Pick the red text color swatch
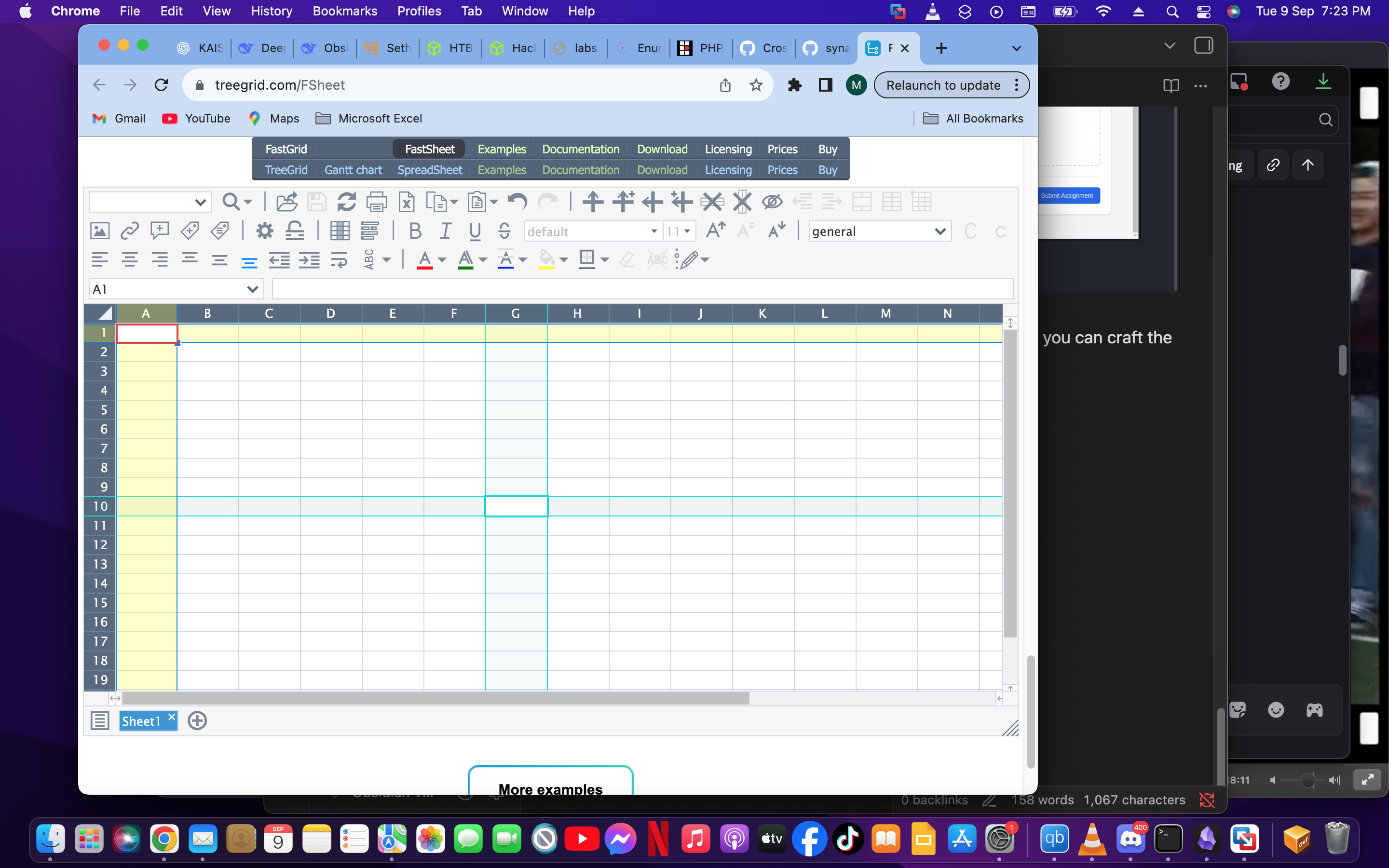This screenshot has width=1389, height=868. click(425, 260)
